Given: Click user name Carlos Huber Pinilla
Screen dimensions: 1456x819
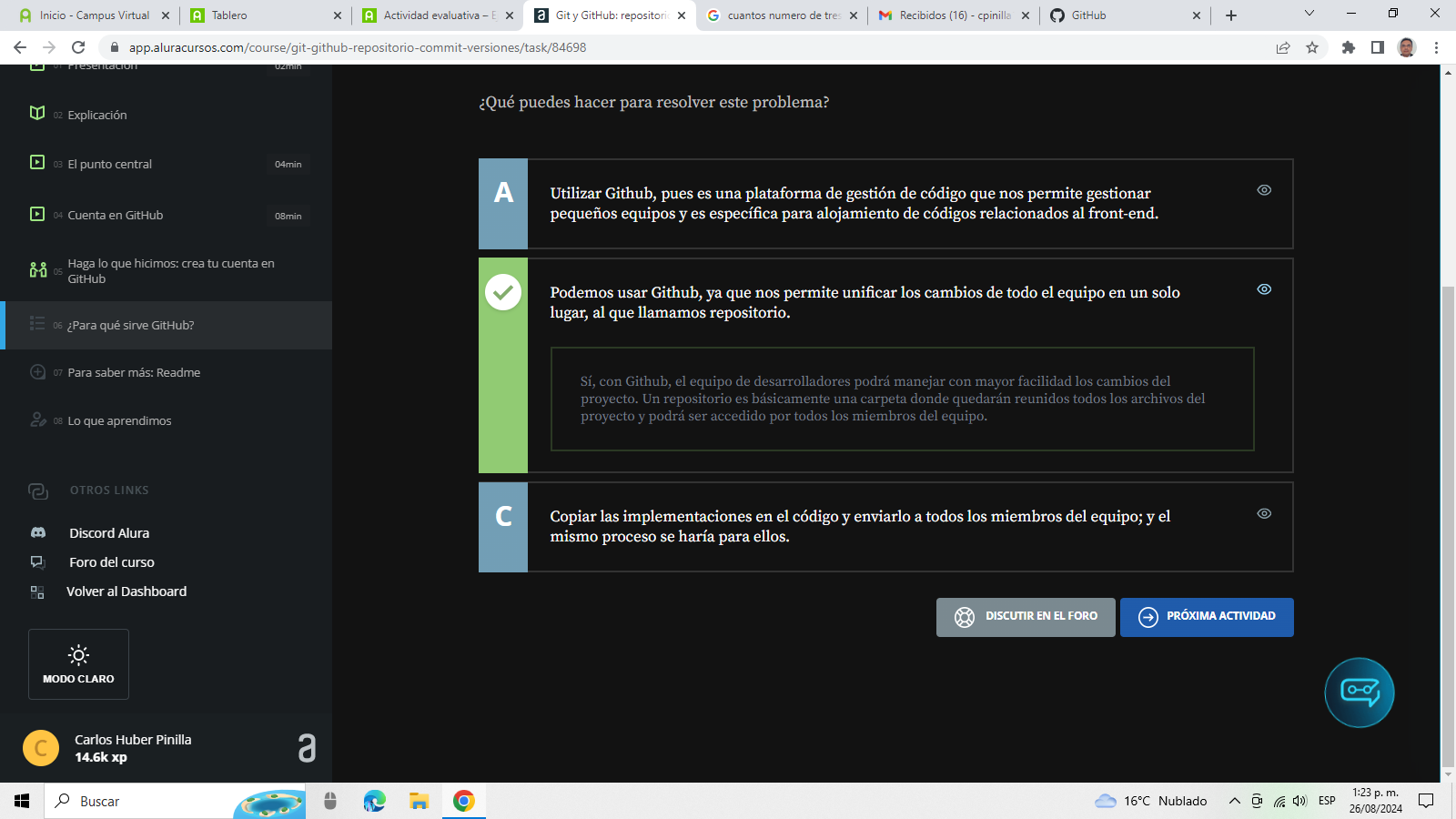Looking at the screenshot, I should tap(133, 740).
